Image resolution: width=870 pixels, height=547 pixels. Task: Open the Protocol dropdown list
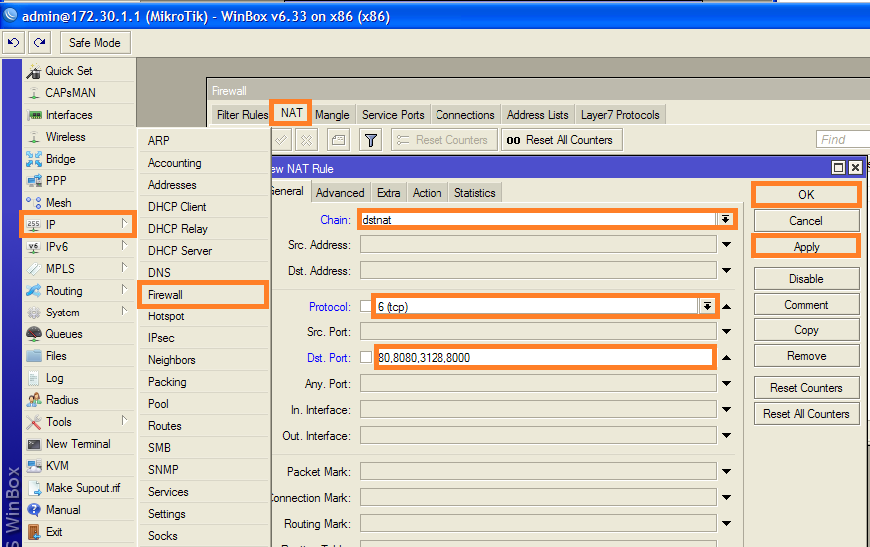click(x=707, y=306)
